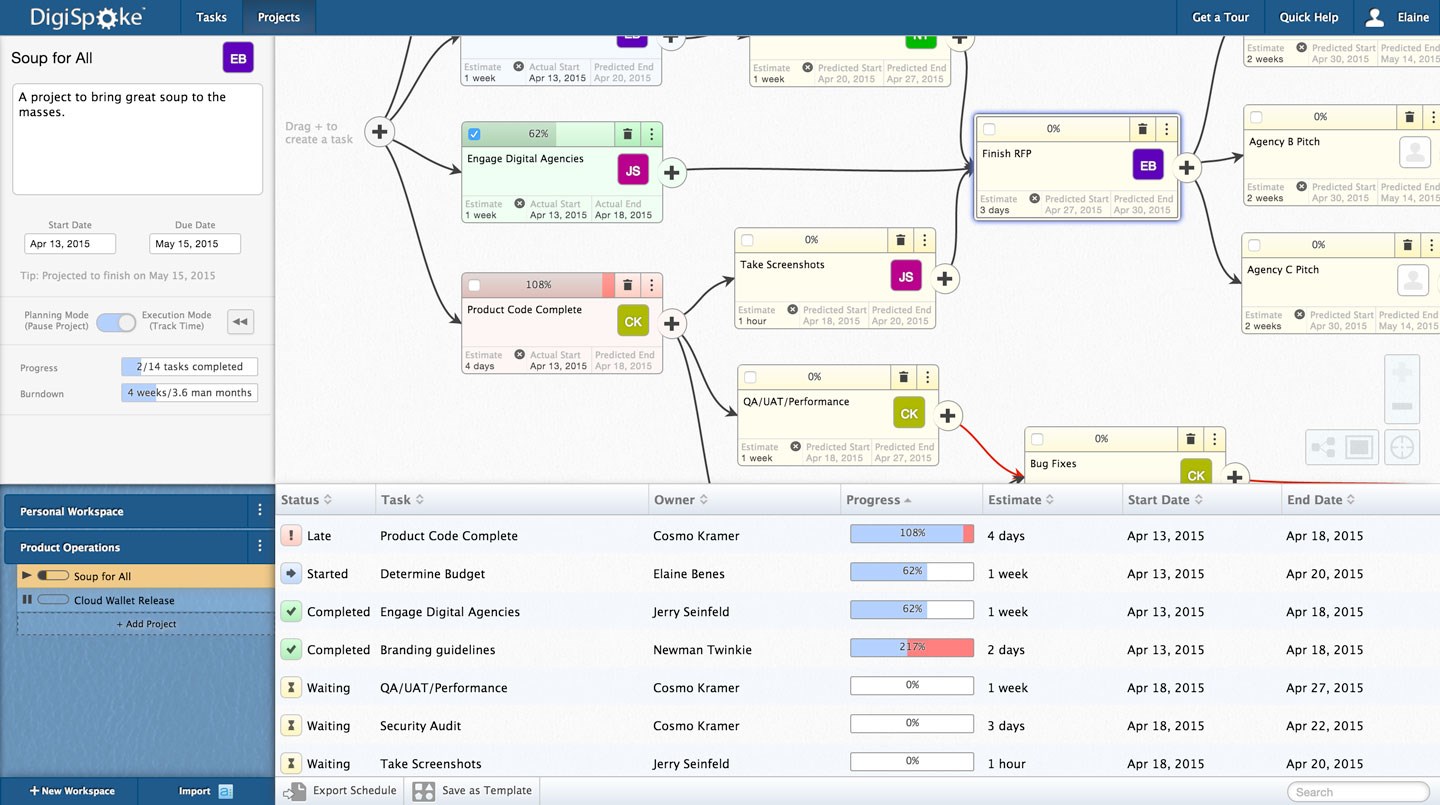This screenshot has height=805, width=1440.
Task: Toggle the Status column sort arrows
Action: point(325,499)
